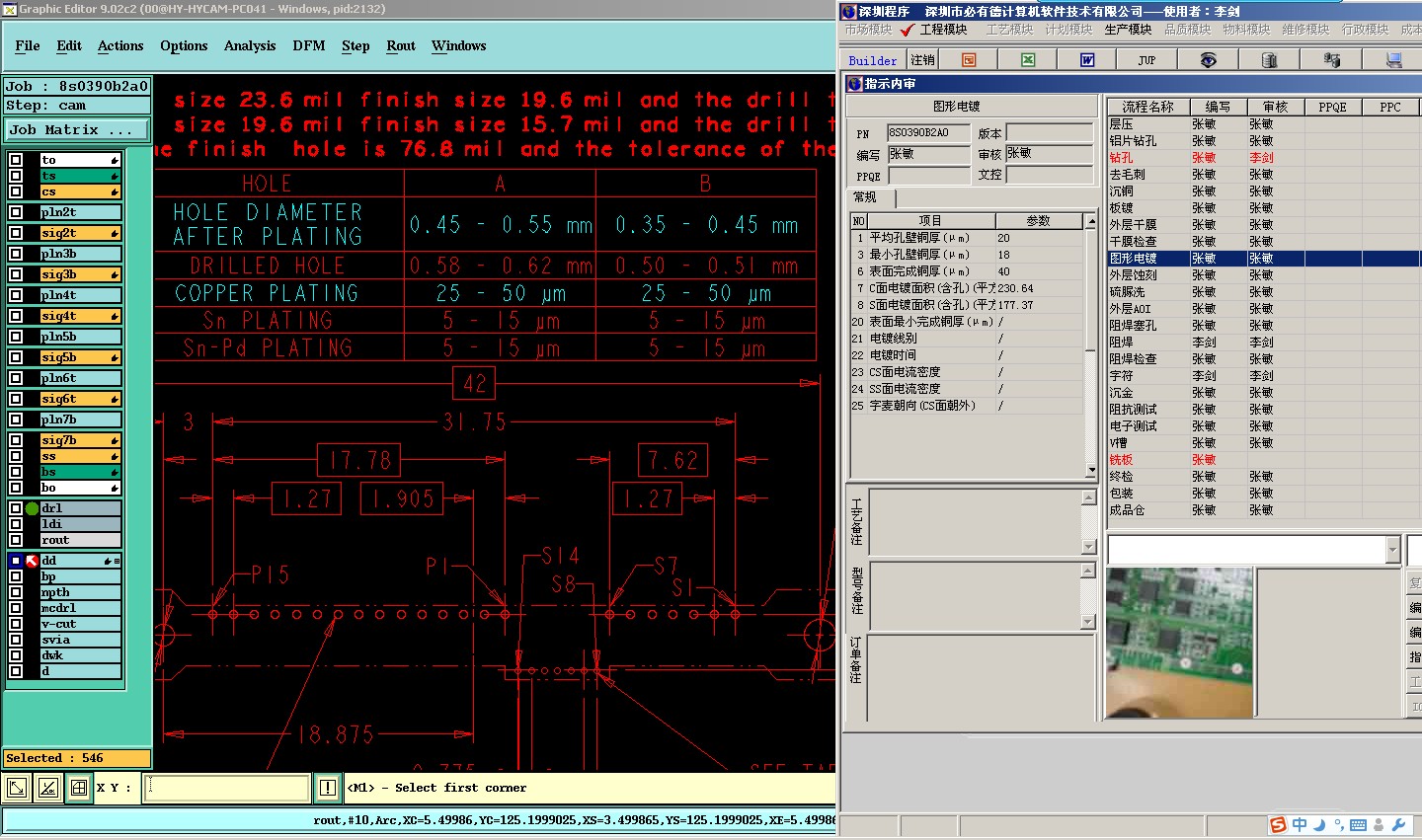The width and height of the screenshot is (1422, 840).
Task: Open the Analysis menu
Action: (x=249, y=46)
